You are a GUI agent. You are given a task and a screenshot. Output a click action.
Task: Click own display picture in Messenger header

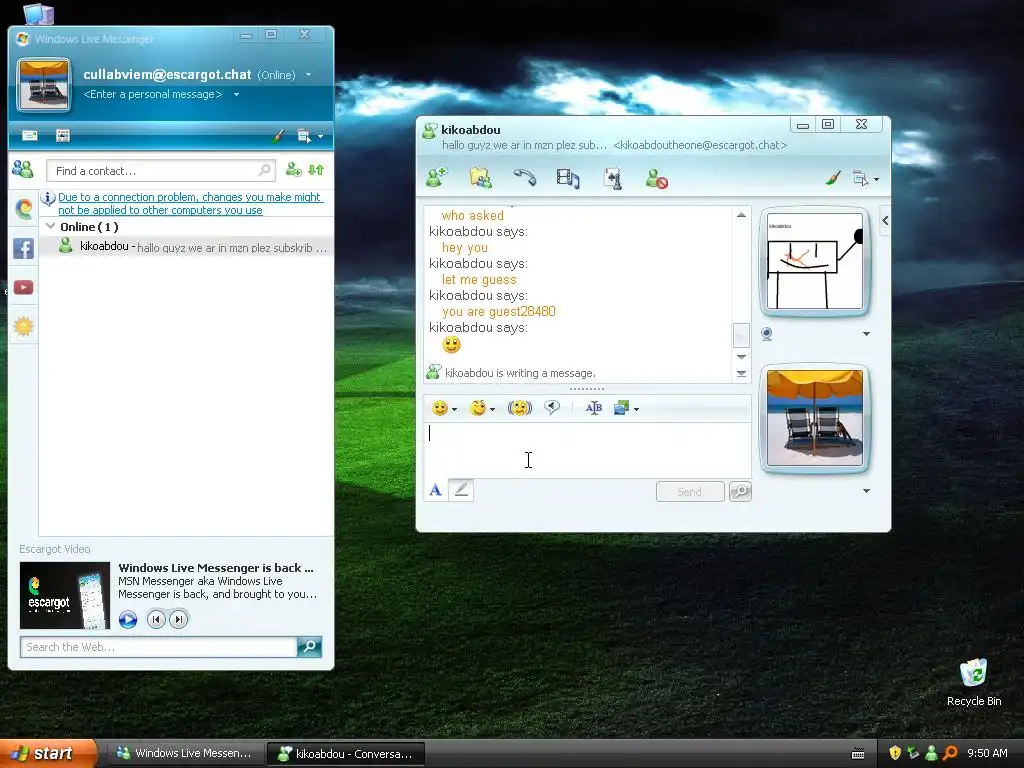(44, 85)
